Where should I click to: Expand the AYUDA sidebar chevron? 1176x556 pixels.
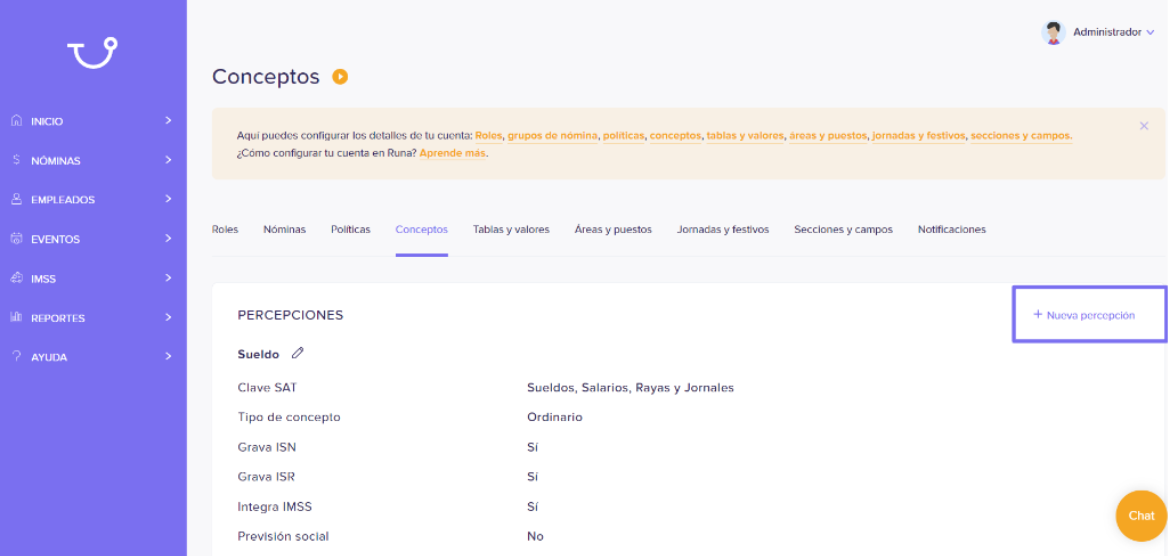(x=168, y=356)
